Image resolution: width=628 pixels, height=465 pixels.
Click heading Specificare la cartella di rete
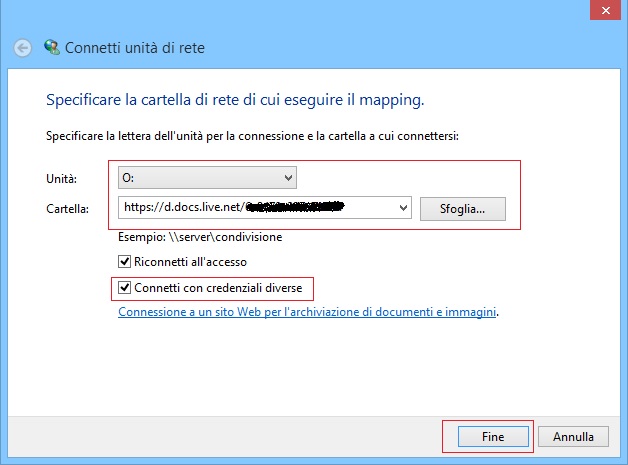click(235, 100)
